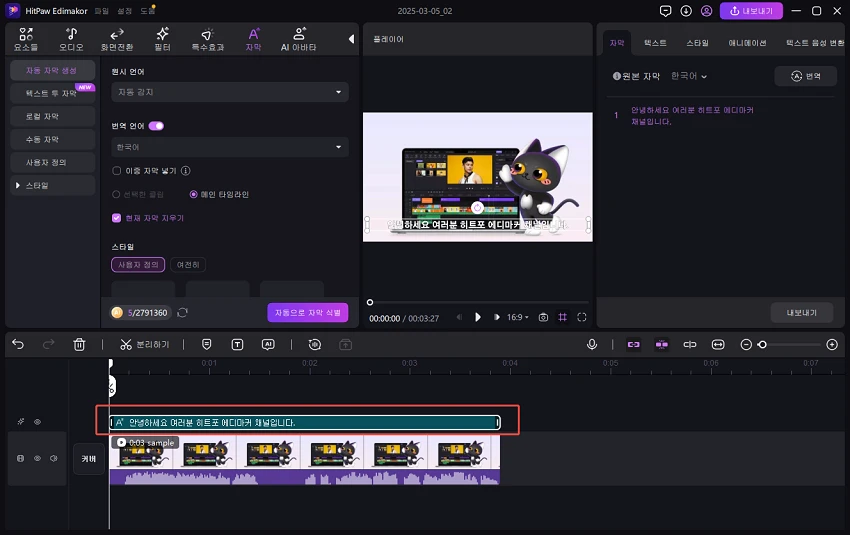850x535 pixels.
Task: Step to previous frame in player
Action: point(459,317)
